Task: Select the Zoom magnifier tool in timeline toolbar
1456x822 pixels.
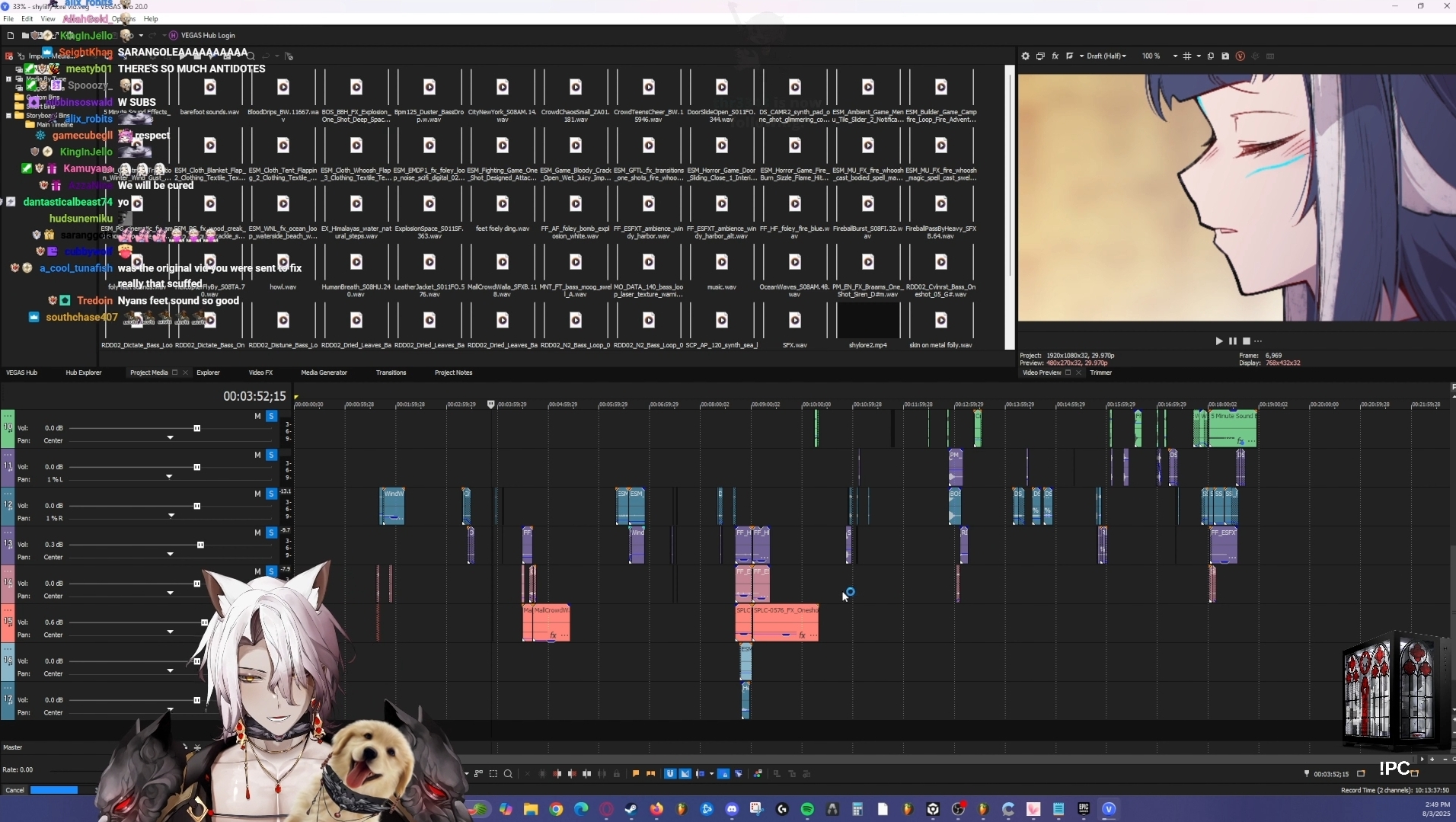Action: point(508,774)
